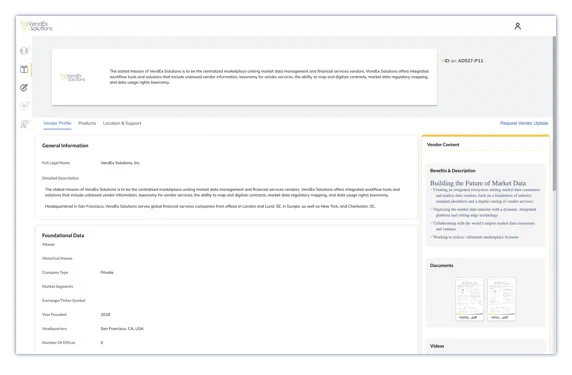Click the page vertical scrollbar
The image size is (572, 375).
pos(554,113)
